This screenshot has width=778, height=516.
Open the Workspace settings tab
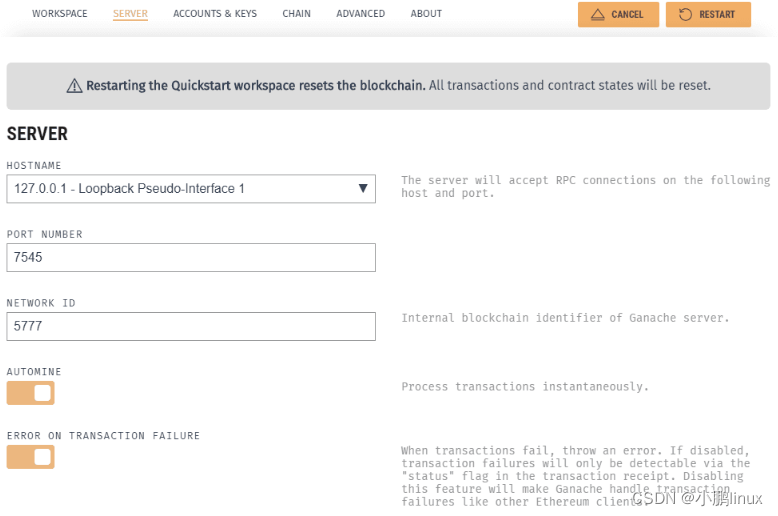coord(60,14)
